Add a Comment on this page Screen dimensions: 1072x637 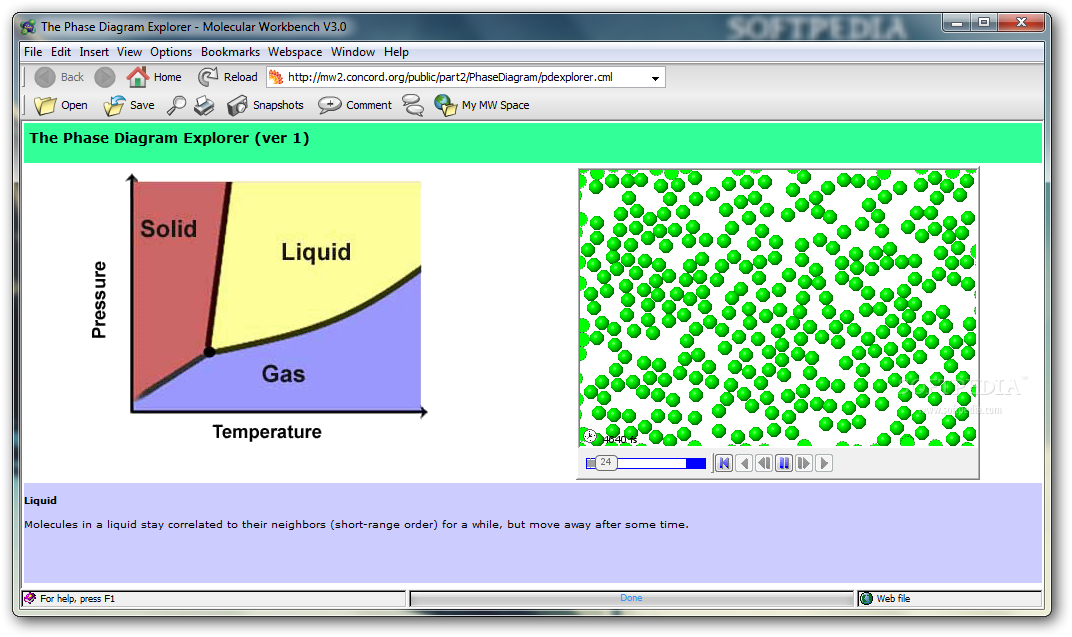pos(355,105)
